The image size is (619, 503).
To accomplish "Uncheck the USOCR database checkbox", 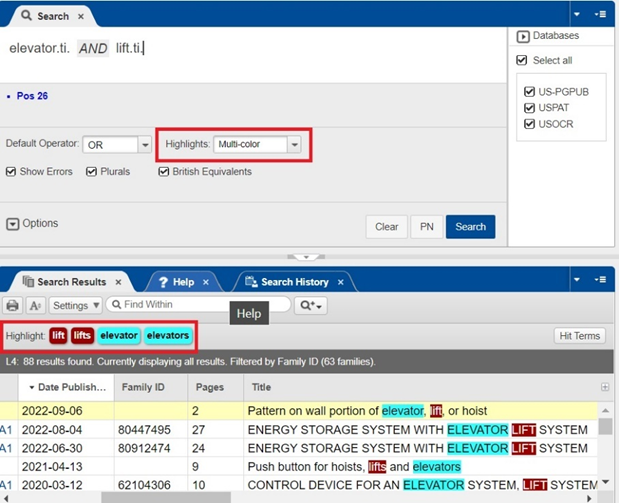I will click(529, 124).
